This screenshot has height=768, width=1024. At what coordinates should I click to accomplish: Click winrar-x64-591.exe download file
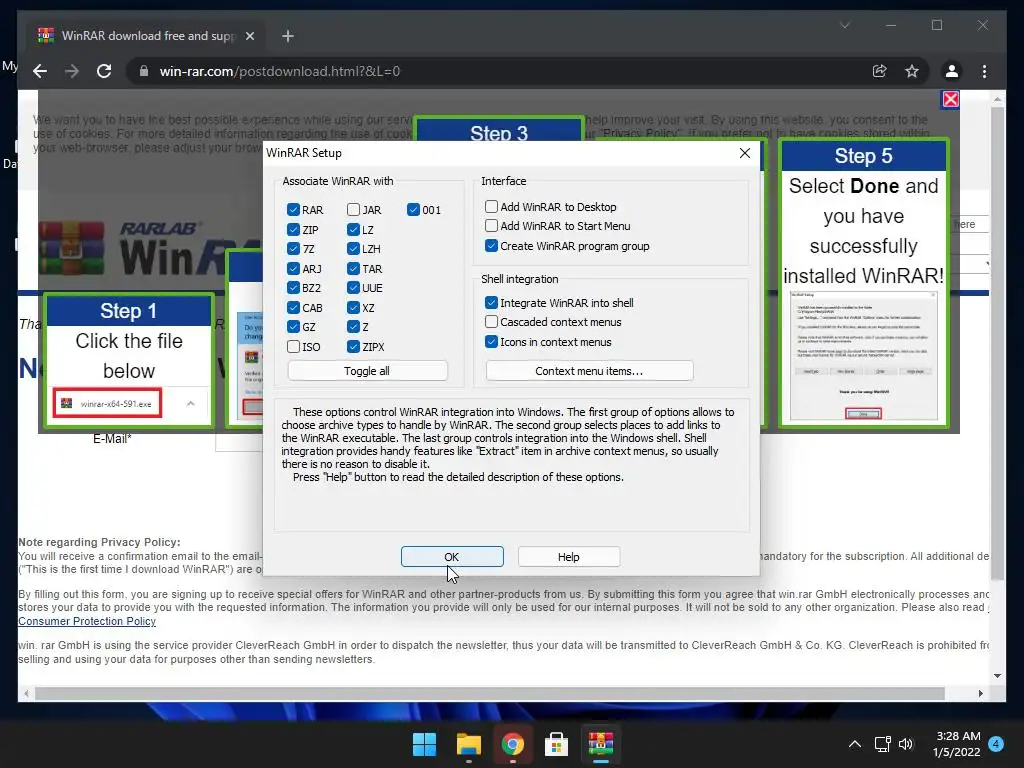(107, 404)
